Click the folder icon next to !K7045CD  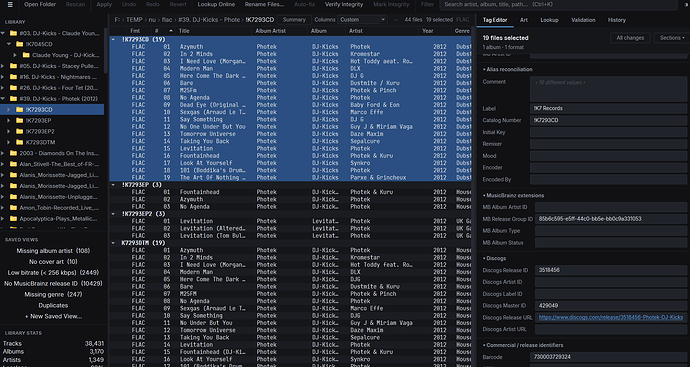coord(19,44)
